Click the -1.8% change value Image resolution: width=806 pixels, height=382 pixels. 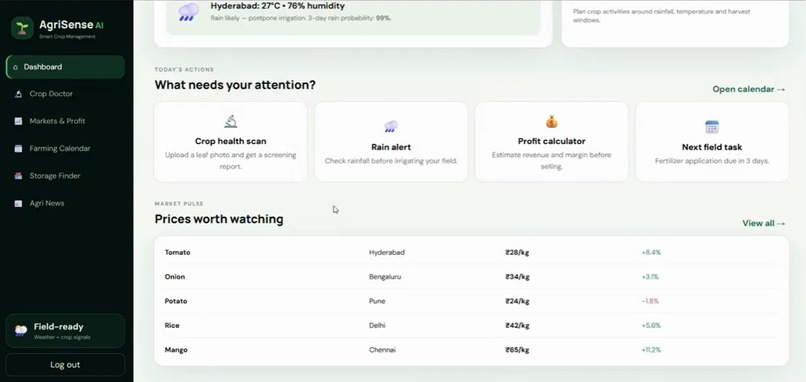coord(650,301)
